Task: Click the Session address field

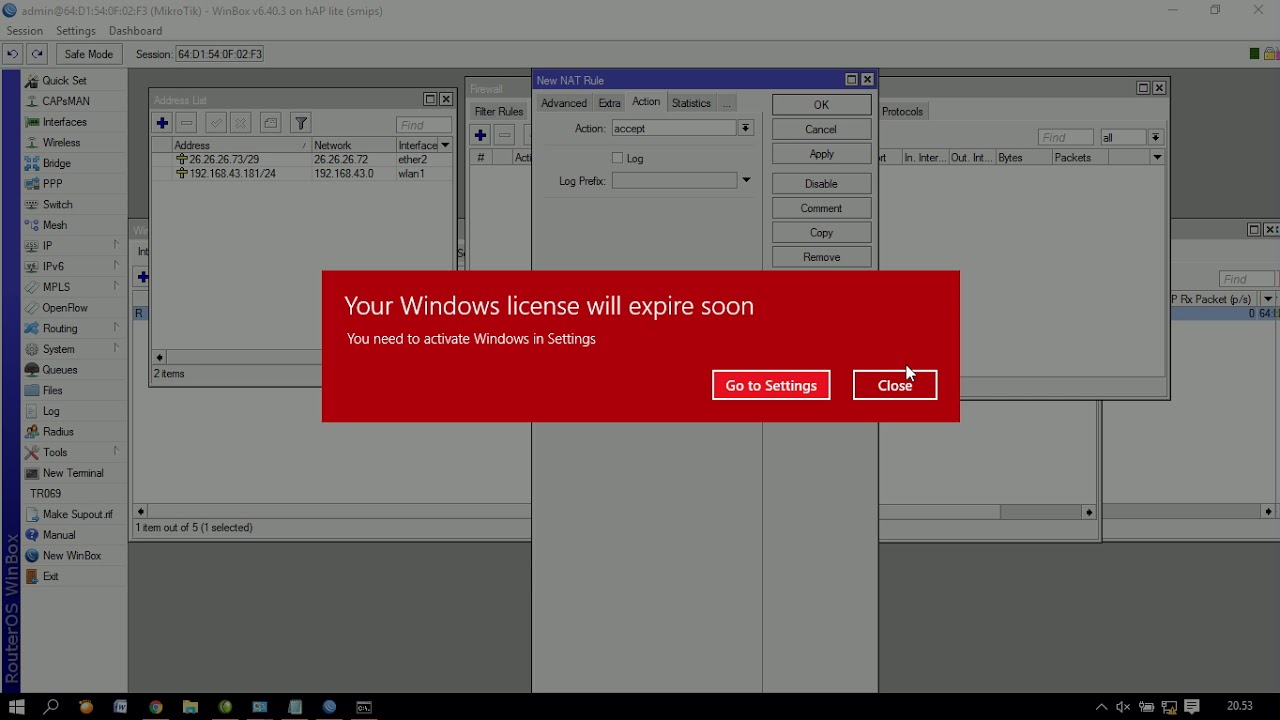Action: click(220, 54)
